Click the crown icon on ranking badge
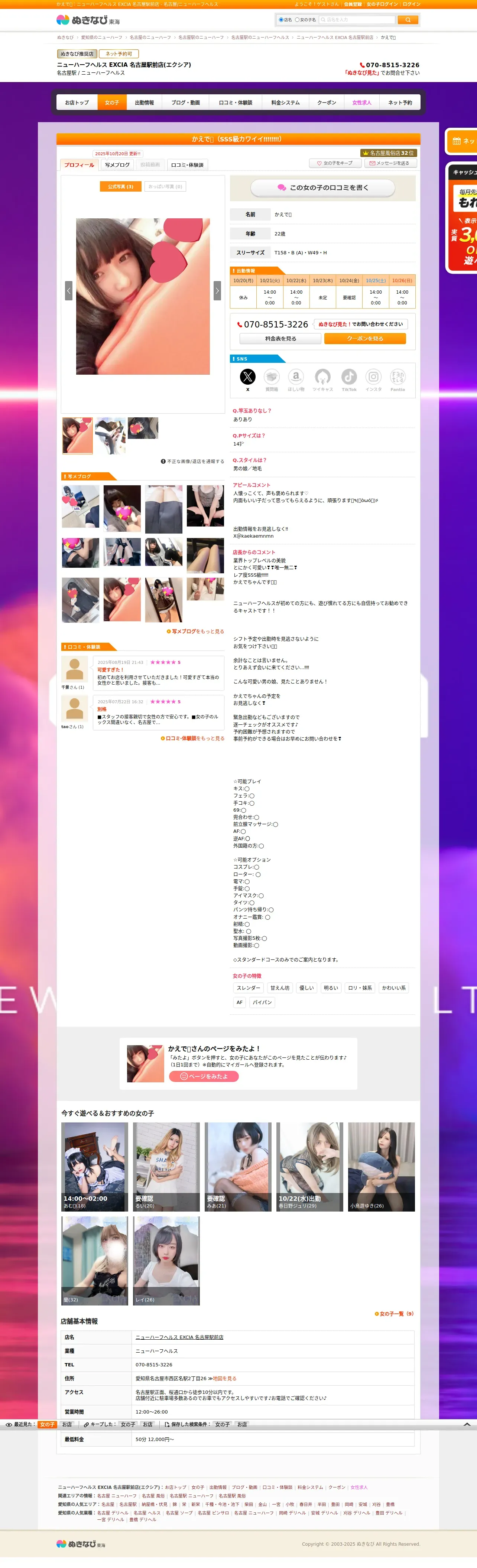 click(366, 153)
